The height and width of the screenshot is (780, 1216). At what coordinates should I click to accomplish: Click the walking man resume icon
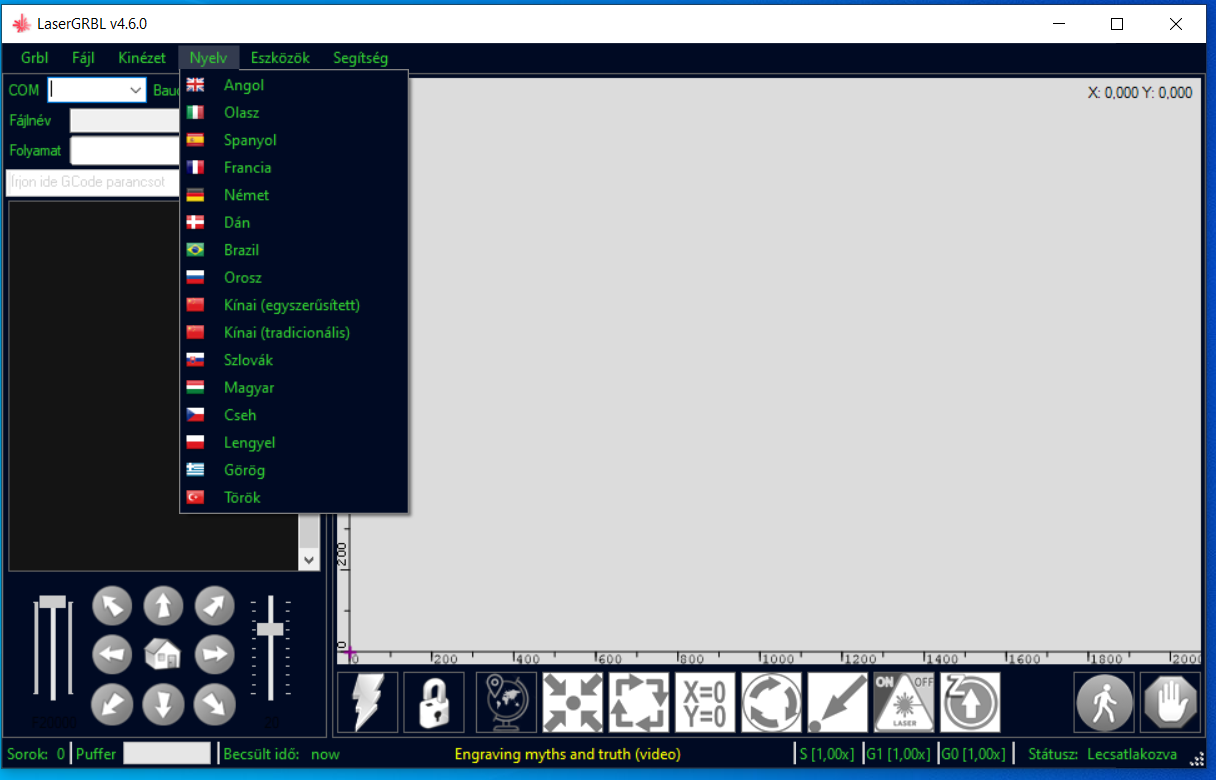coord(1104,702)
